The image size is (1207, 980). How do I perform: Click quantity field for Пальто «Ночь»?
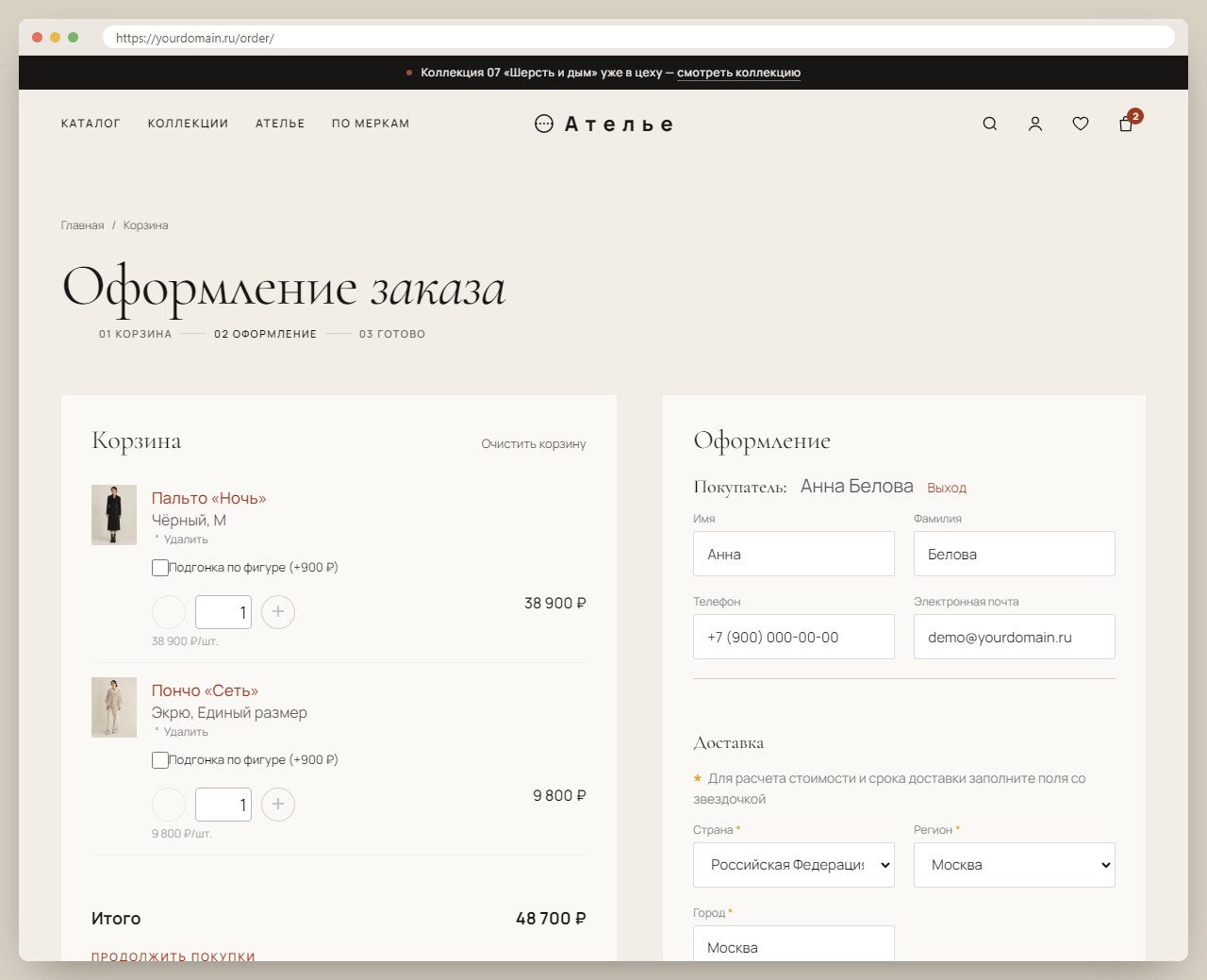click(x=223, y=612)
